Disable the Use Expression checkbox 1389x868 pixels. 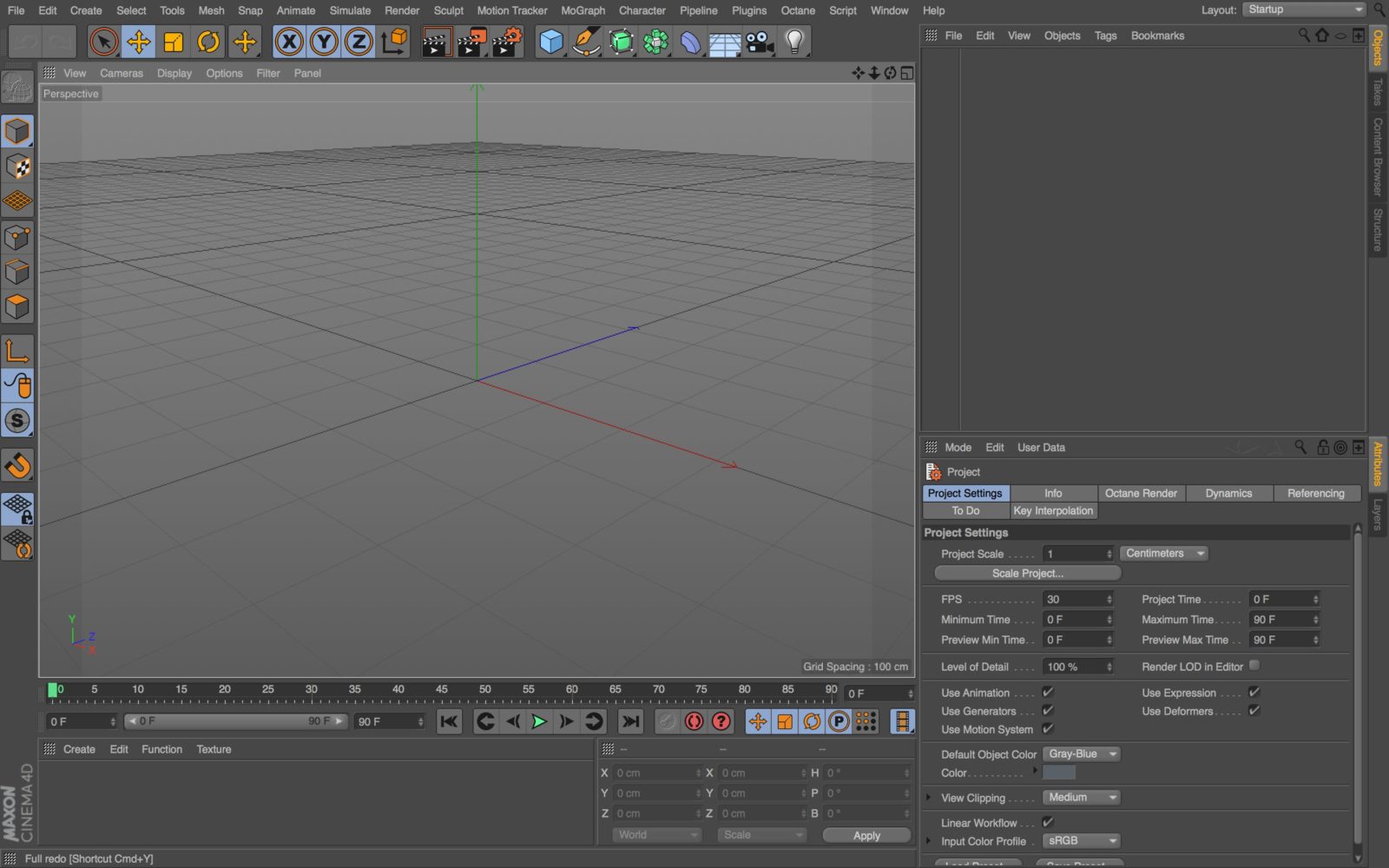click(x=1254, y=692)
